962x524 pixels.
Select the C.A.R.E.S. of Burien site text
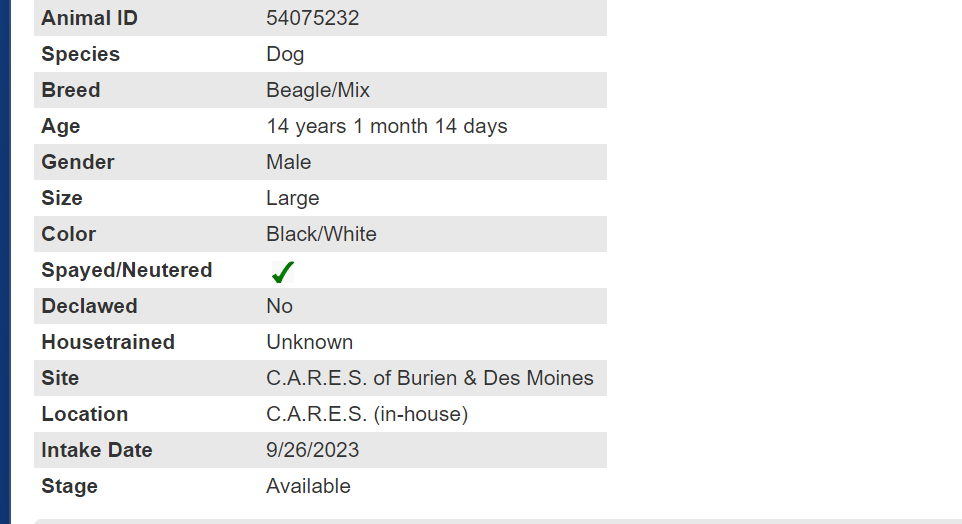point(429,378)
